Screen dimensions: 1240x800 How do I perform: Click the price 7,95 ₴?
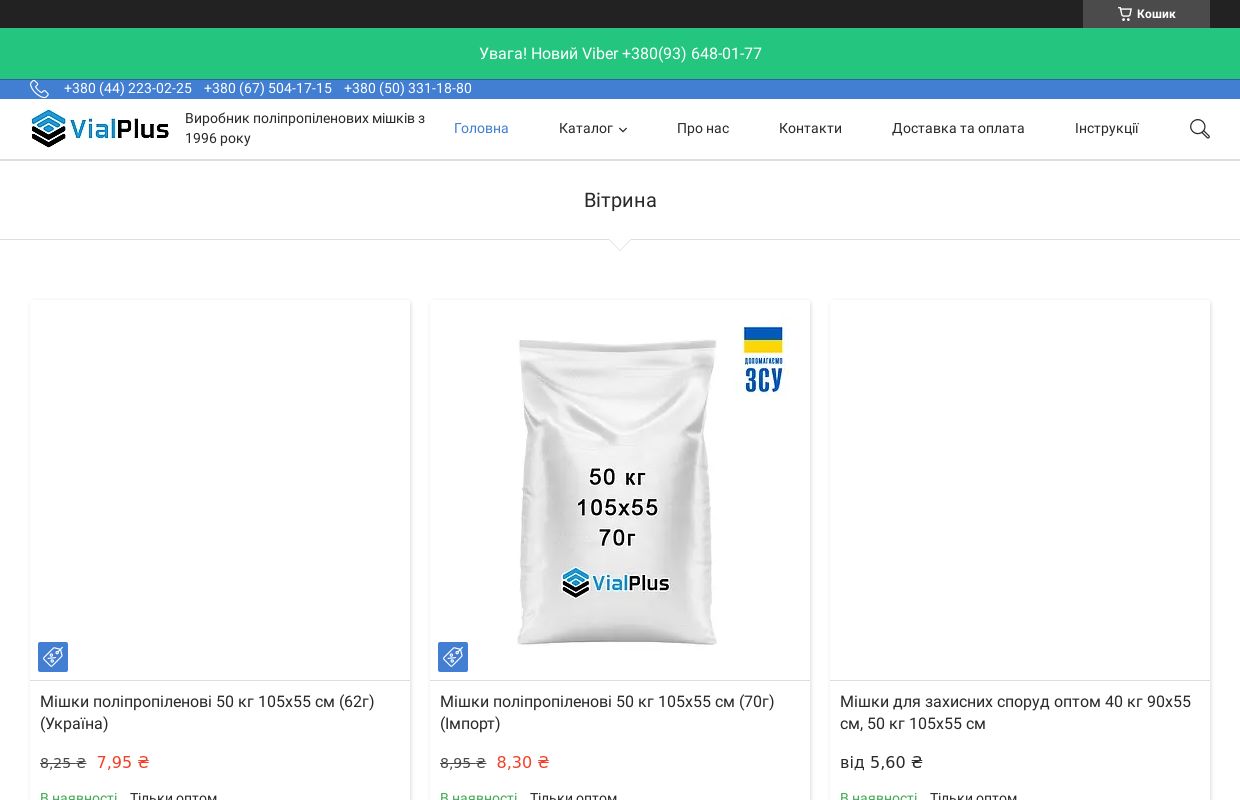pyautogui.click(x=123, y=762)
